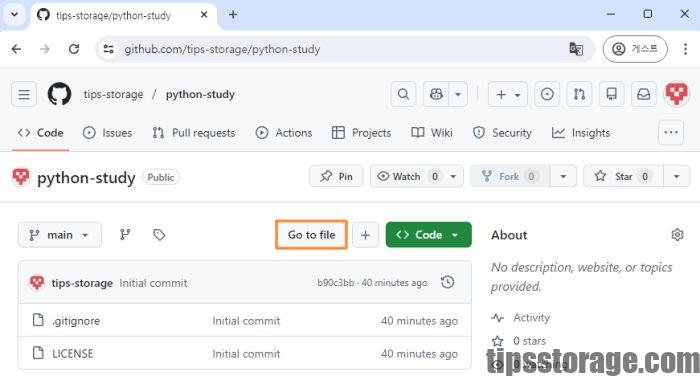Open the create new plus menu
The height and width of the screenshot is (376, 700).
click(508, 94)
